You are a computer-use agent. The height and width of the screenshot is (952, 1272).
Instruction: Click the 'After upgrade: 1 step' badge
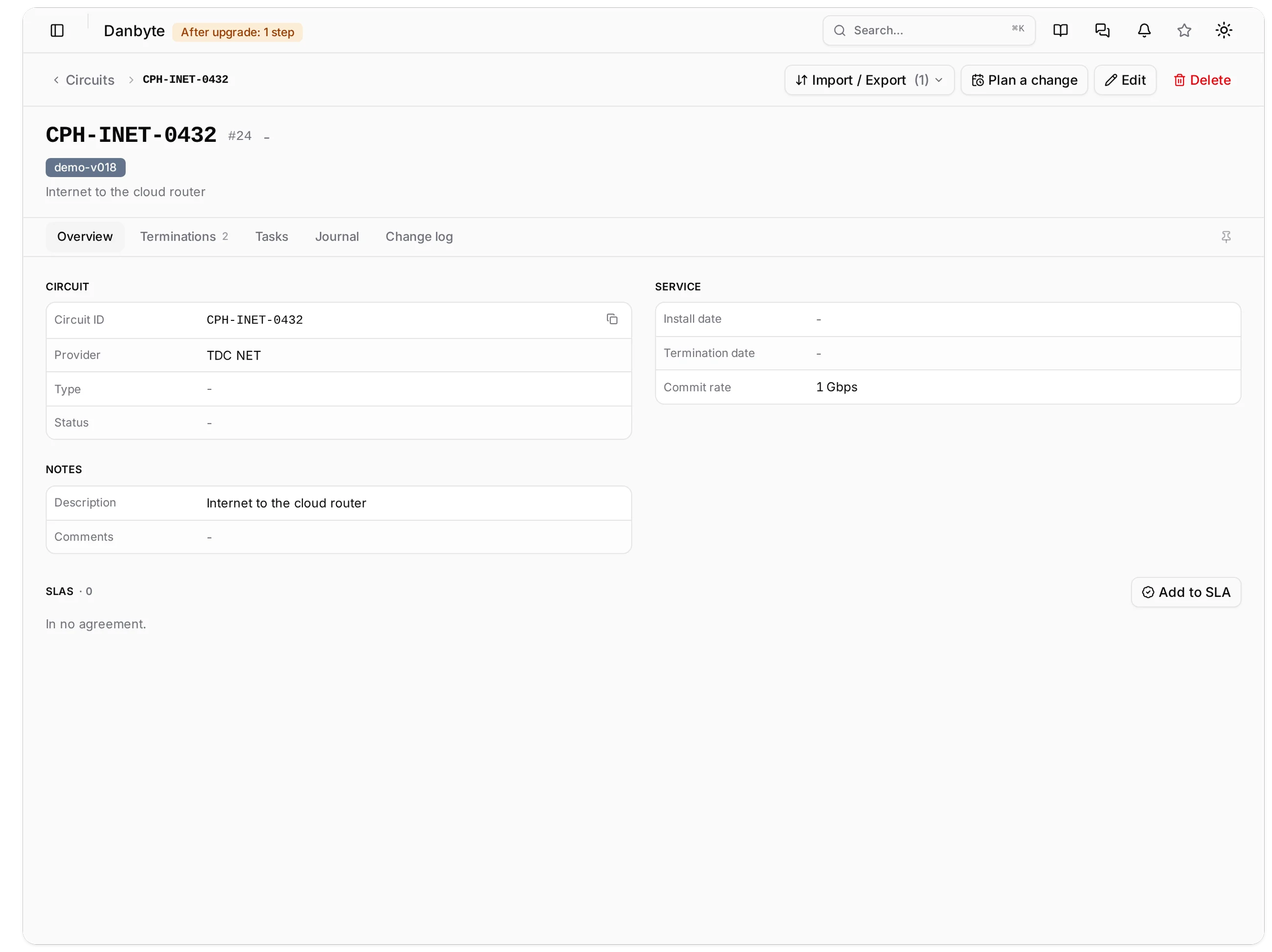click(x=237, y=32)
